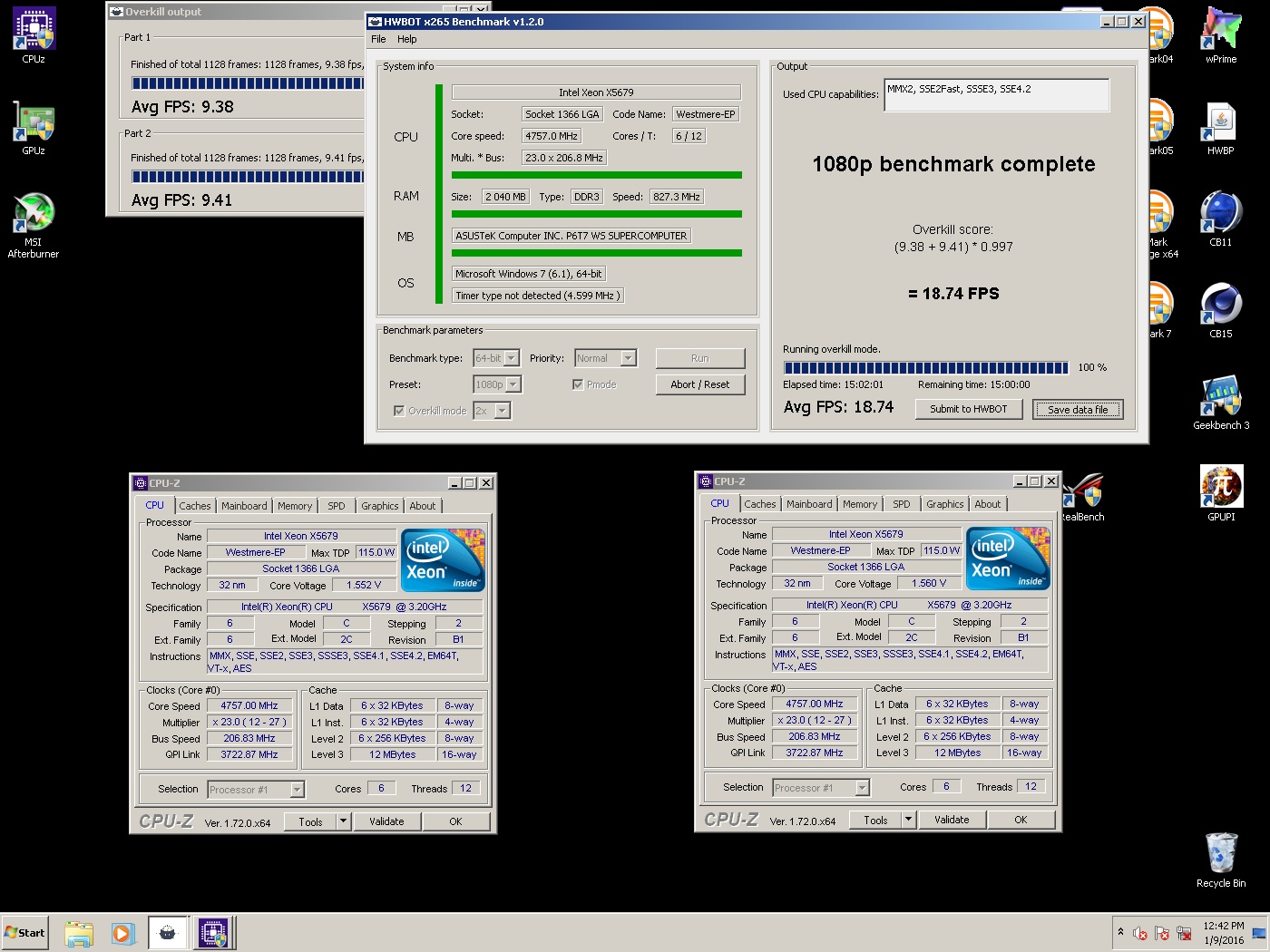
Task: Click OK in right CPU-Z window
Action: coord(1021,820)
